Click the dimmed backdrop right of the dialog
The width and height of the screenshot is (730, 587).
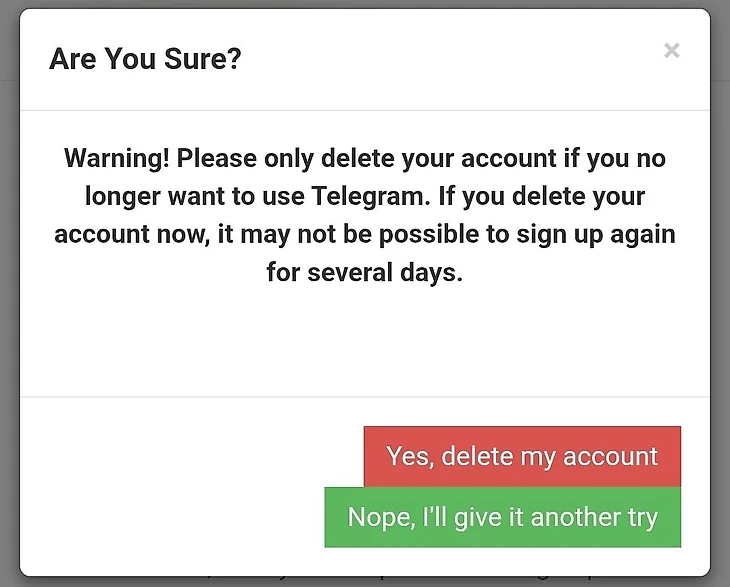pos(720,300)
